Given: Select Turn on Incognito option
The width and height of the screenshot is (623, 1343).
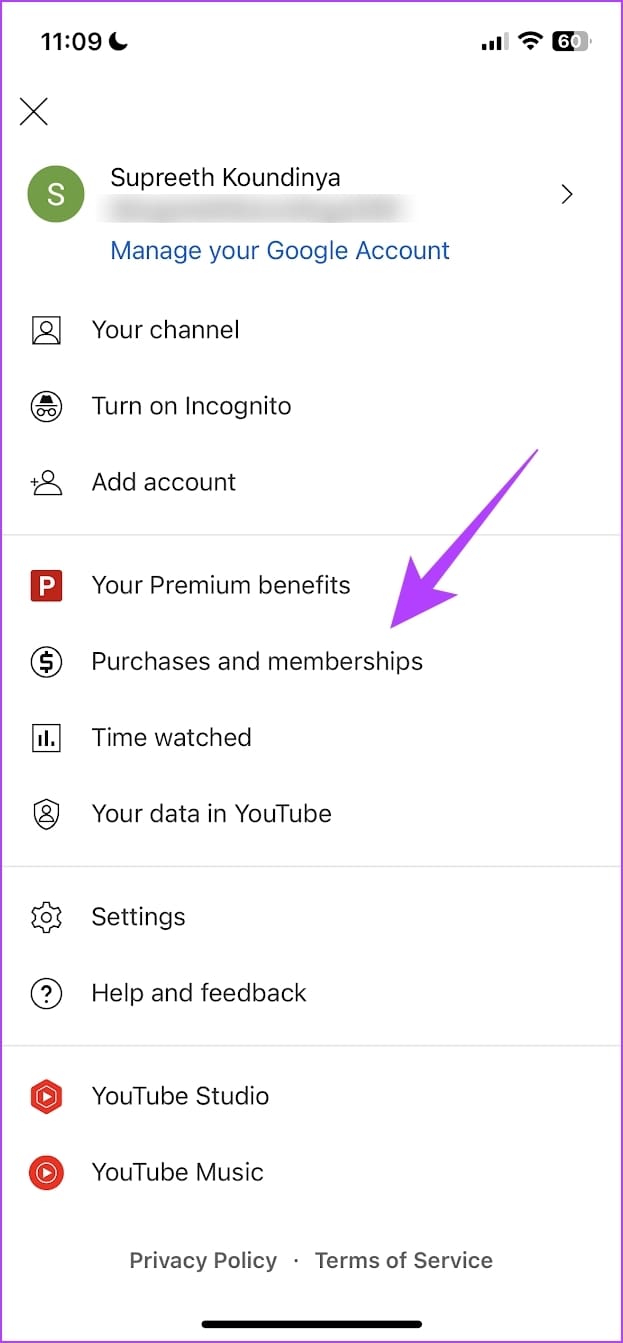Looking at the screenshot, I should (311, 406).
